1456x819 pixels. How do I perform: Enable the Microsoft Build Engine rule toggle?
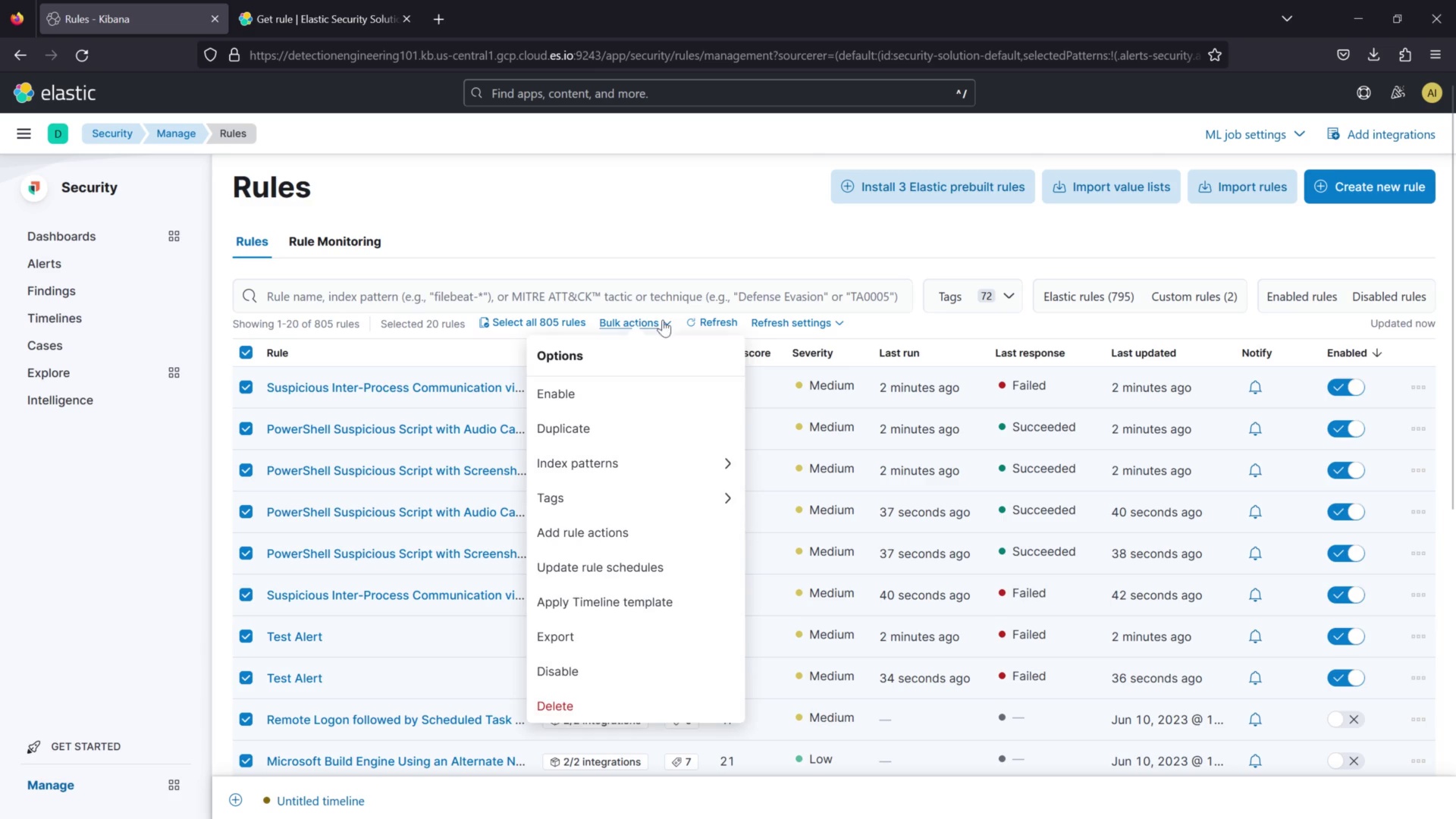pyautogui.click(x=1346, y=761)
